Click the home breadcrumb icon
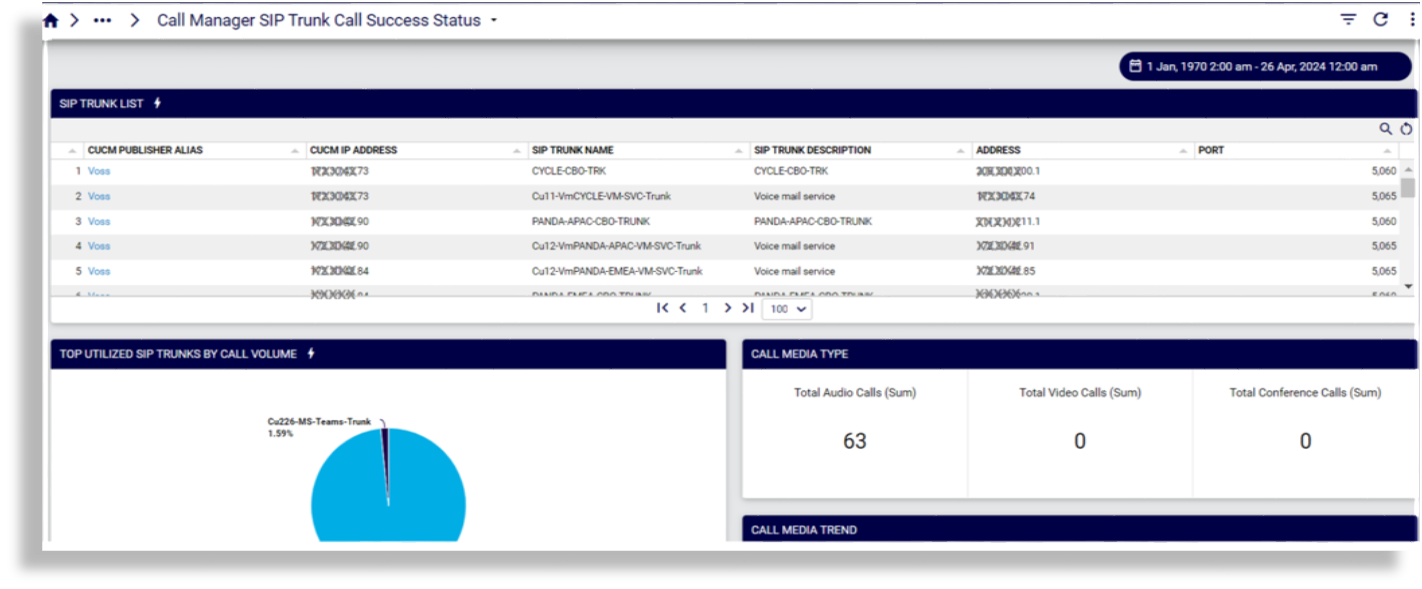Screen dimensions: 1422x589 [49, 18]
